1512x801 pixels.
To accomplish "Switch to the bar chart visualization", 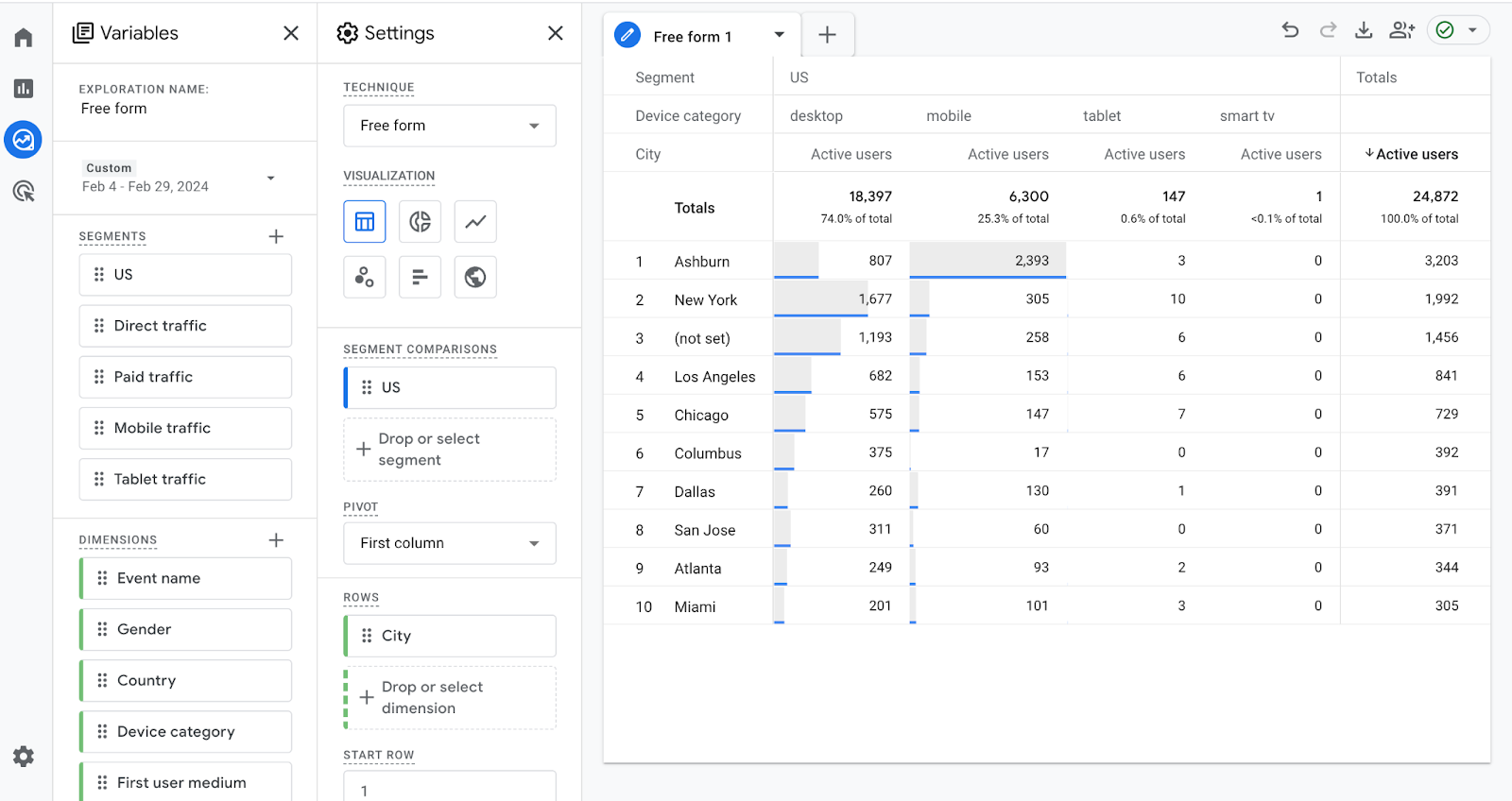I will [420, 277].
